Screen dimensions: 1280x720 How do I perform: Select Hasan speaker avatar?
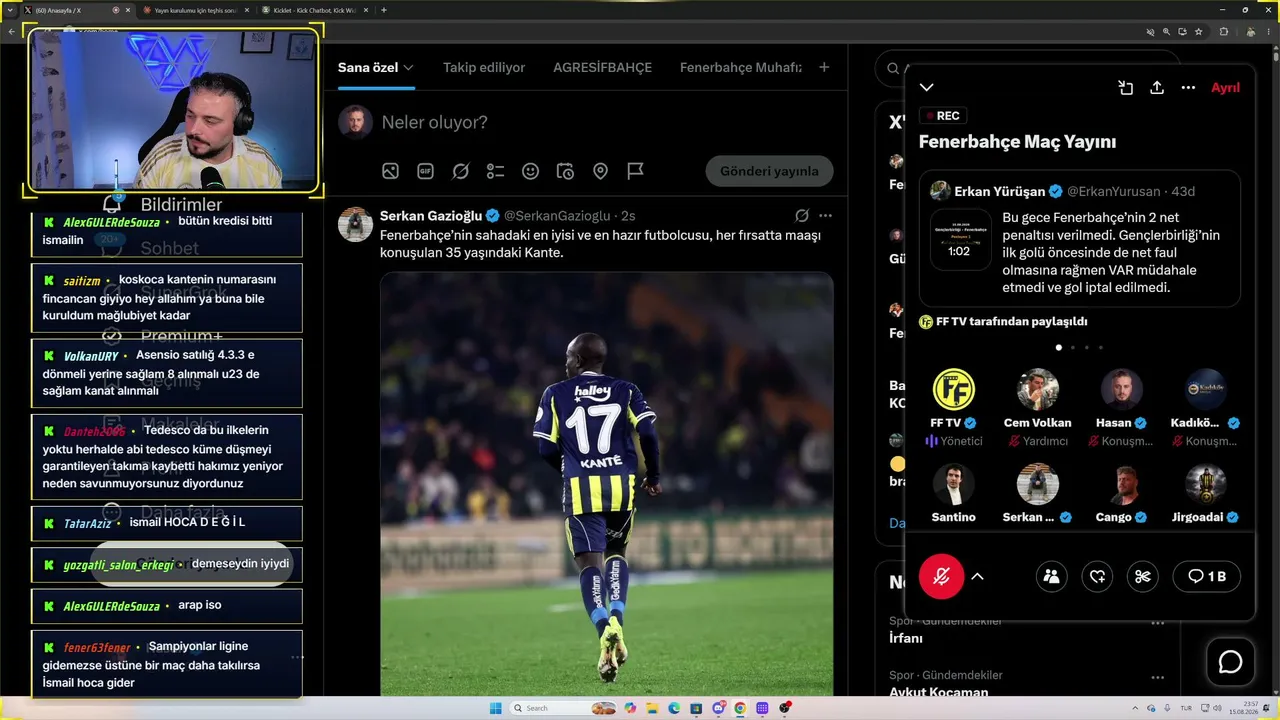tap(1121, 389)
